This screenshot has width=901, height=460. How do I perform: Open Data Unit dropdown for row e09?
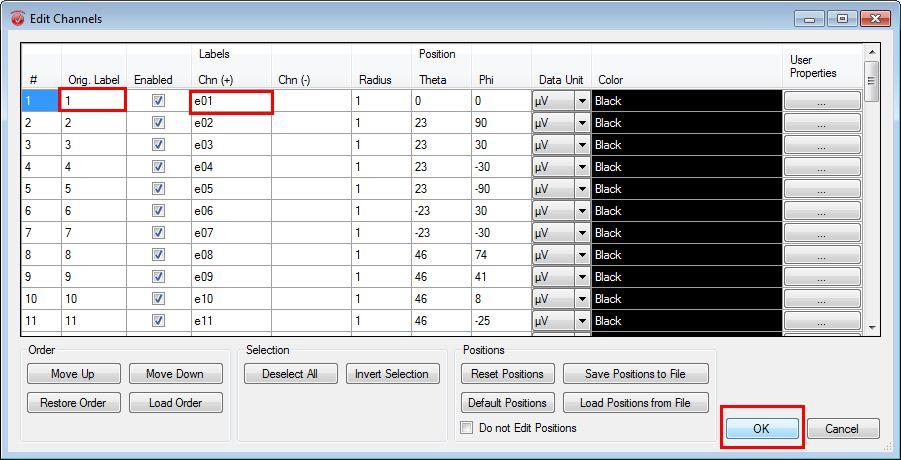click(x=582, y=277)
